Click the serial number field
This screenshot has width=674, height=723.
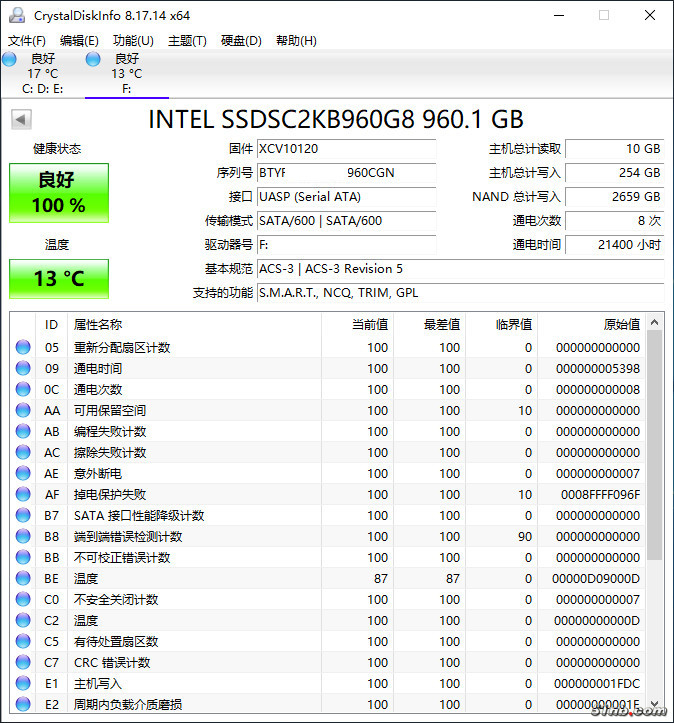(346, 173)
